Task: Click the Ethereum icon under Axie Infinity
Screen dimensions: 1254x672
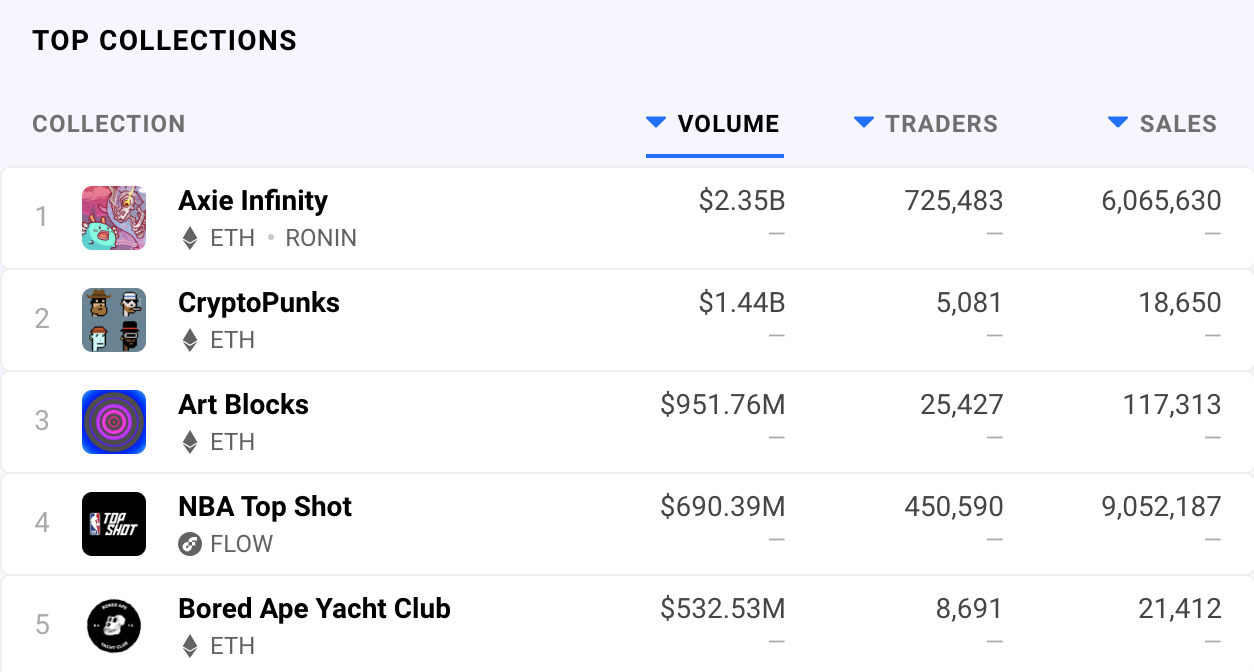Action: (x=190, y=239)
